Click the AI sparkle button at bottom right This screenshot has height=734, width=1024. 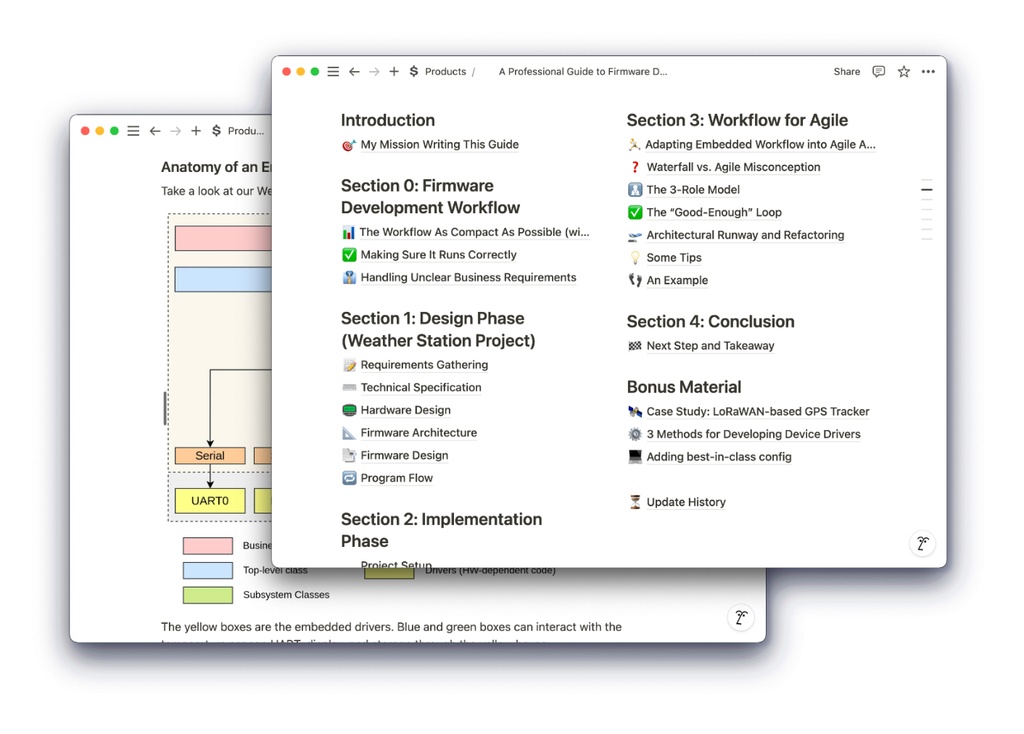click(x=921, y=543)
